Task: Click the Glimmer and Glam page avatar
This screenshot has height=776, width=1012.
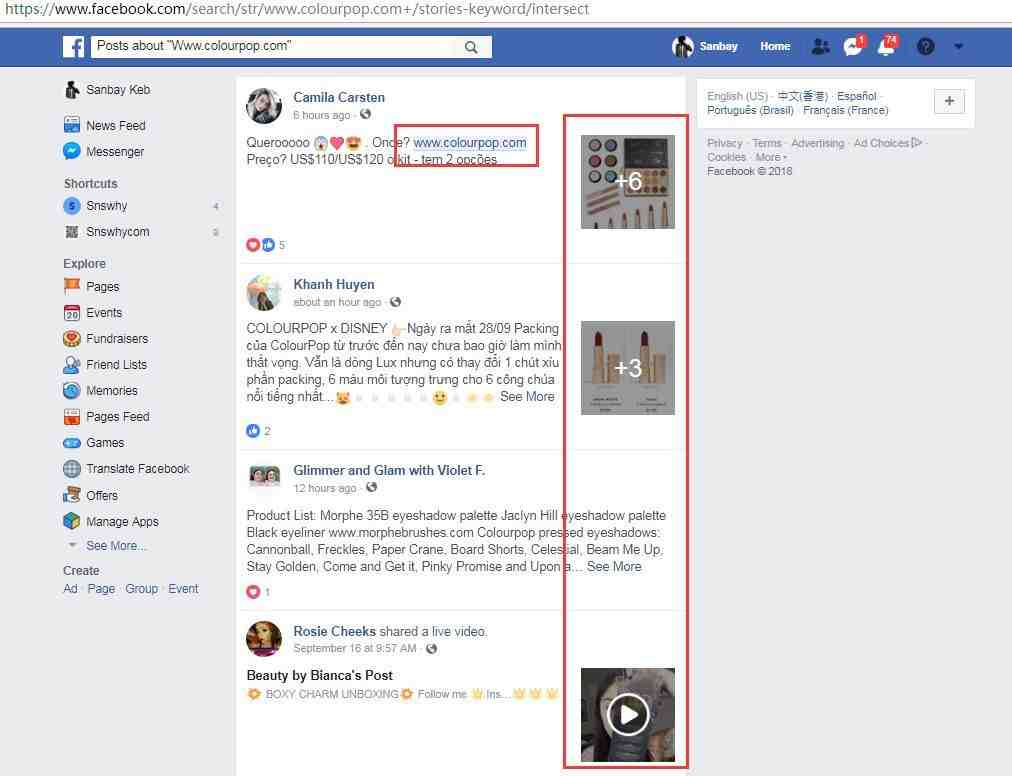Action: 264,477
